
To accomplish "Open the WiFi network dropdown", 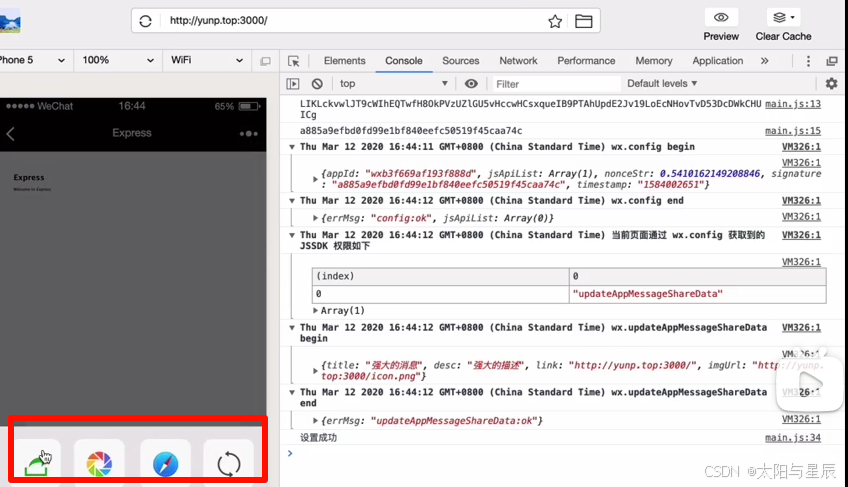I will tap(207, 60).
